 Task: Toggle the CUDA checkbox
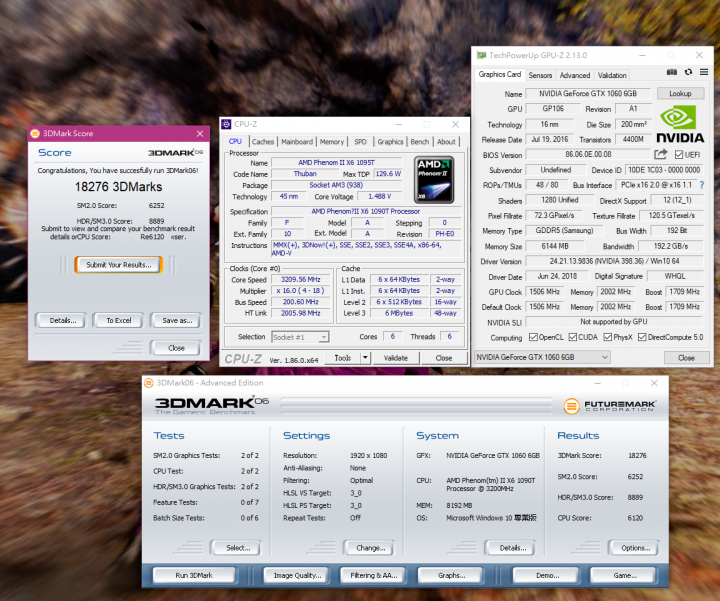point(573,337)
